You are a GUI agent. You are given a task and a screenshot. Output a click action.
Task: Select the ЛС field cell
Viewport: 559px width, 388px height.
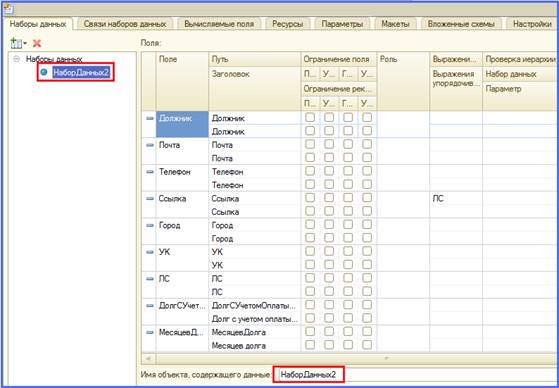point(182,285)
